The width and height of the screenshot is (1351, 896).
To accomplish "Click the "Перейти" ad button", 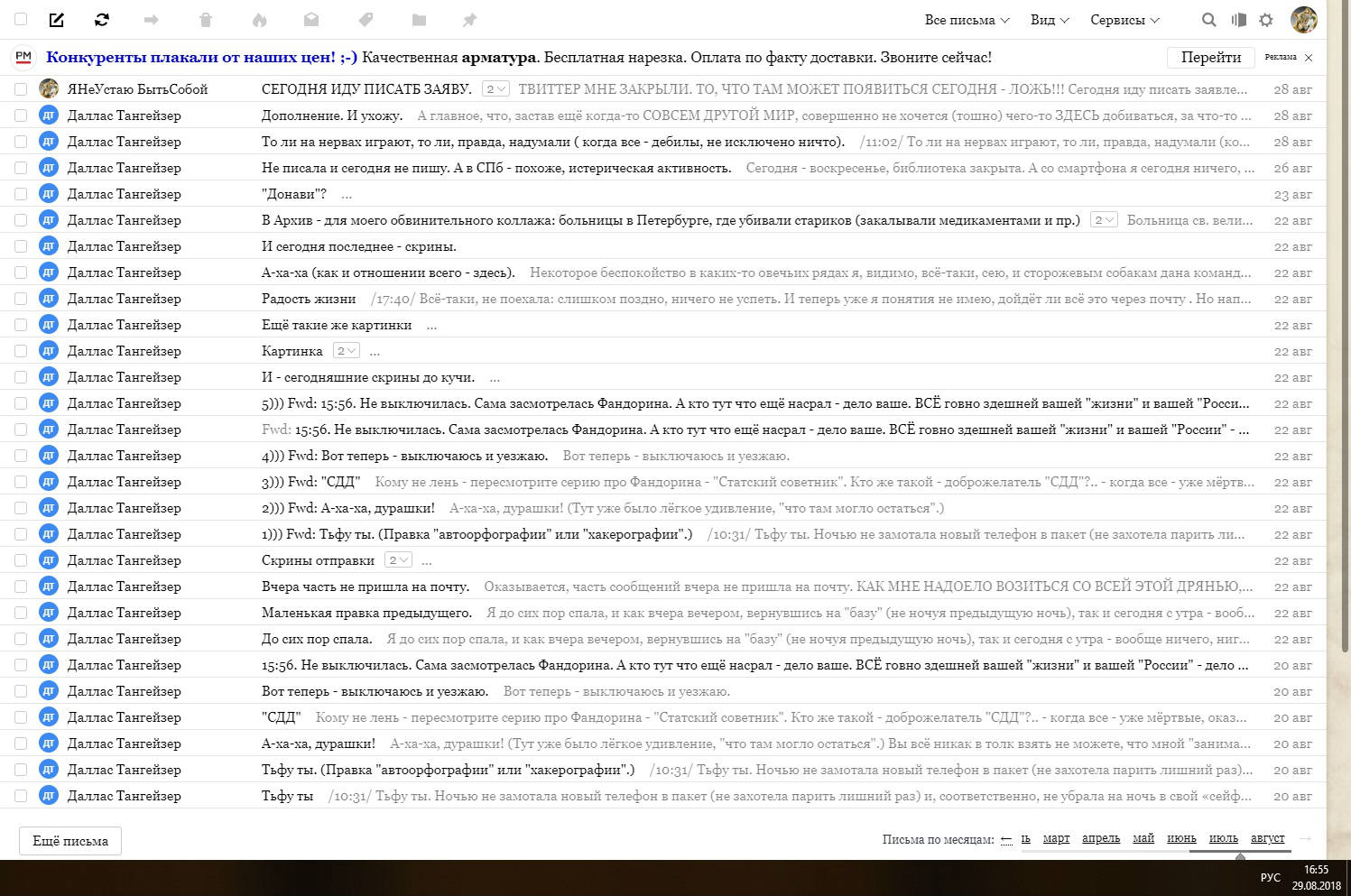I will 1210,57.
